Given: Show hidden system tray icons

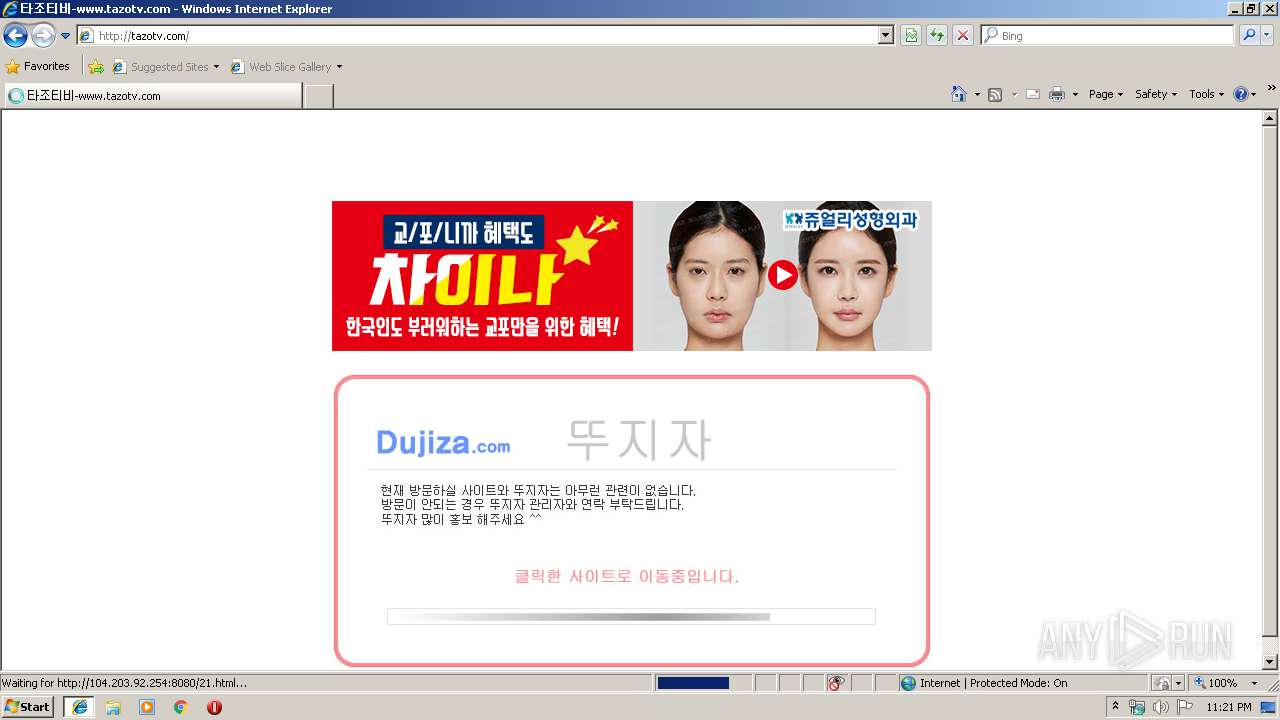Looking at the screenshot, I should pyautogui.click(x=1116, y=707).
